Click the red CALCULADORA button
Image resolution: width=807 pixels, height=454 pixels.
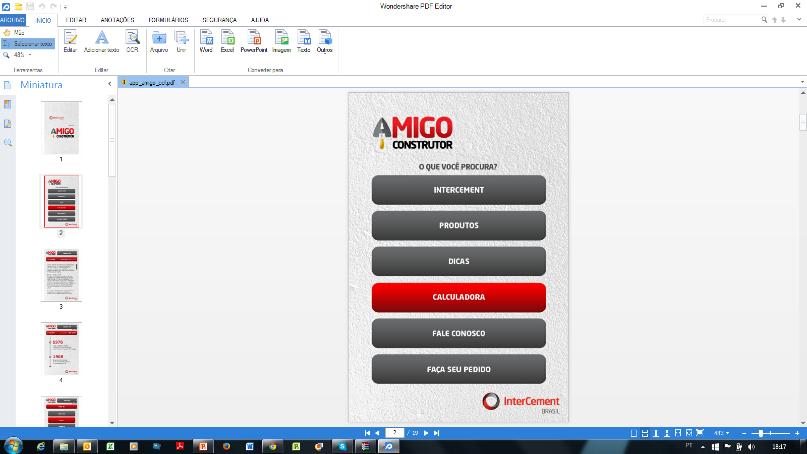[x=459, y=297]
